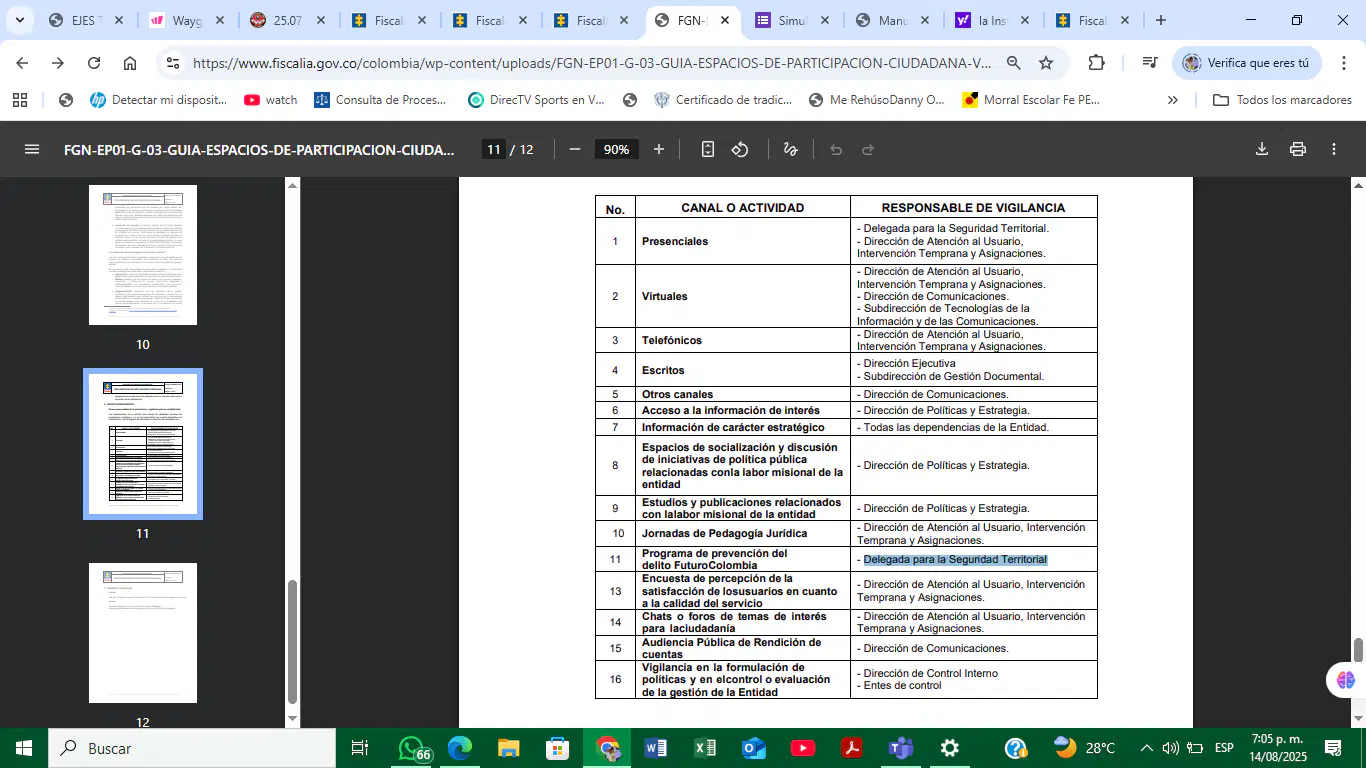
Task: Launch Microsoft Word from the taskbar
Action: 656,748
